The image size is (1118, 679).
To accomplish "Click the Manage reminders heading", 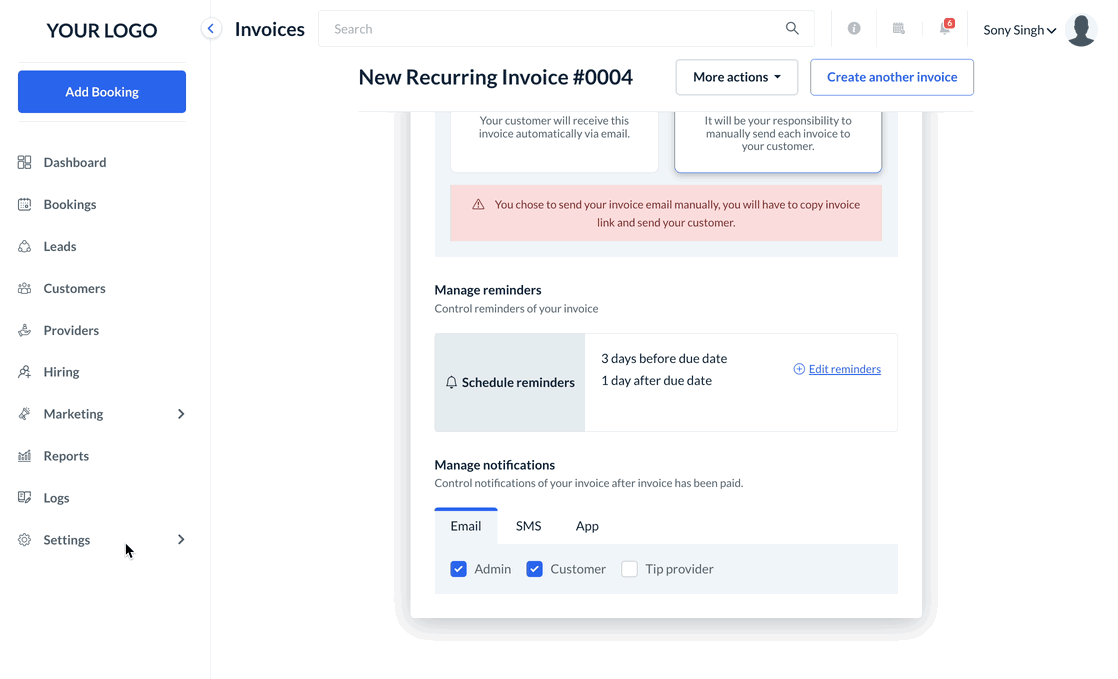I will click(488, 290).
